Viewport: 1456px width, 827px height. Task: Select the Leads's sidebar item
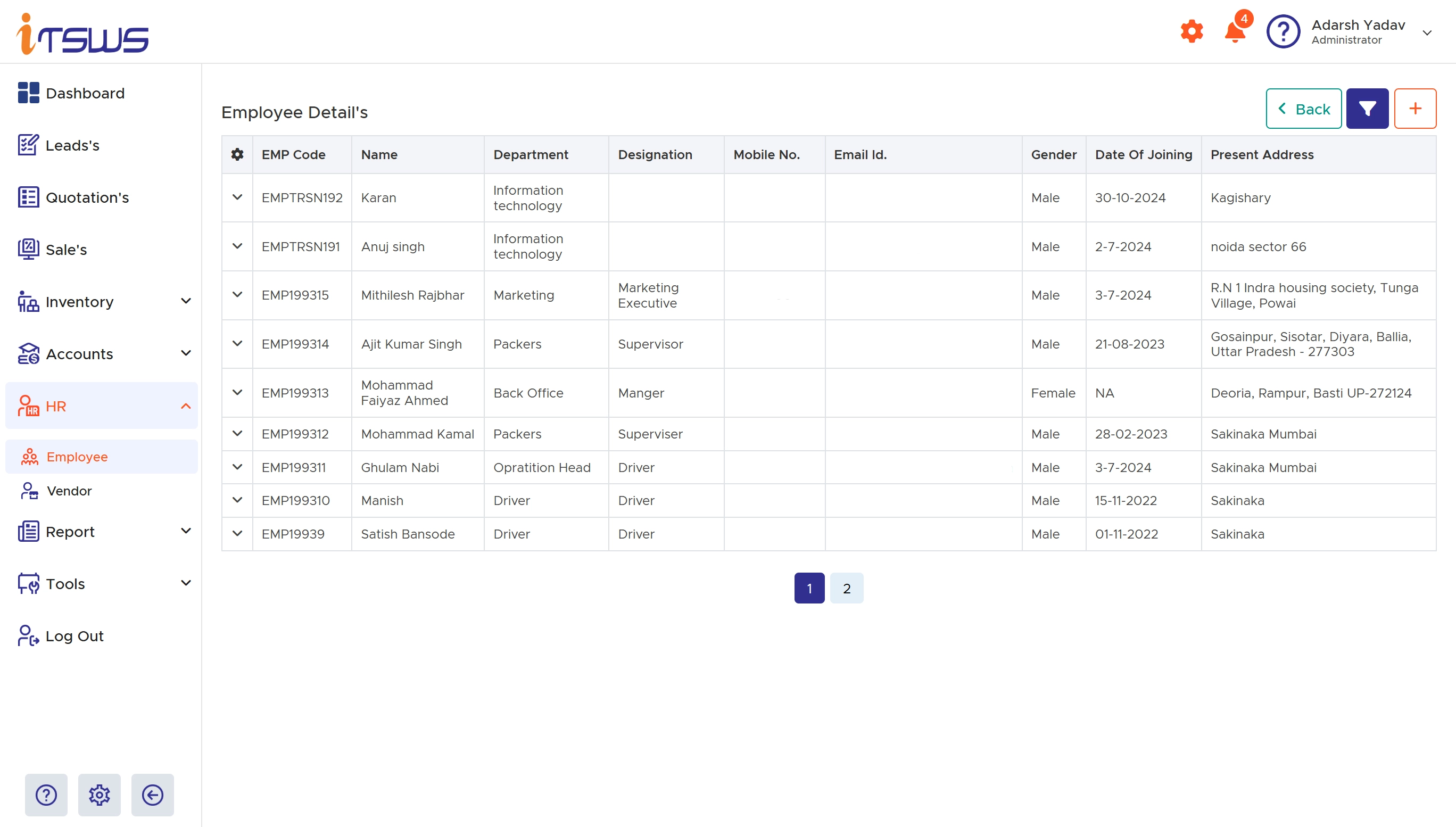73,145
